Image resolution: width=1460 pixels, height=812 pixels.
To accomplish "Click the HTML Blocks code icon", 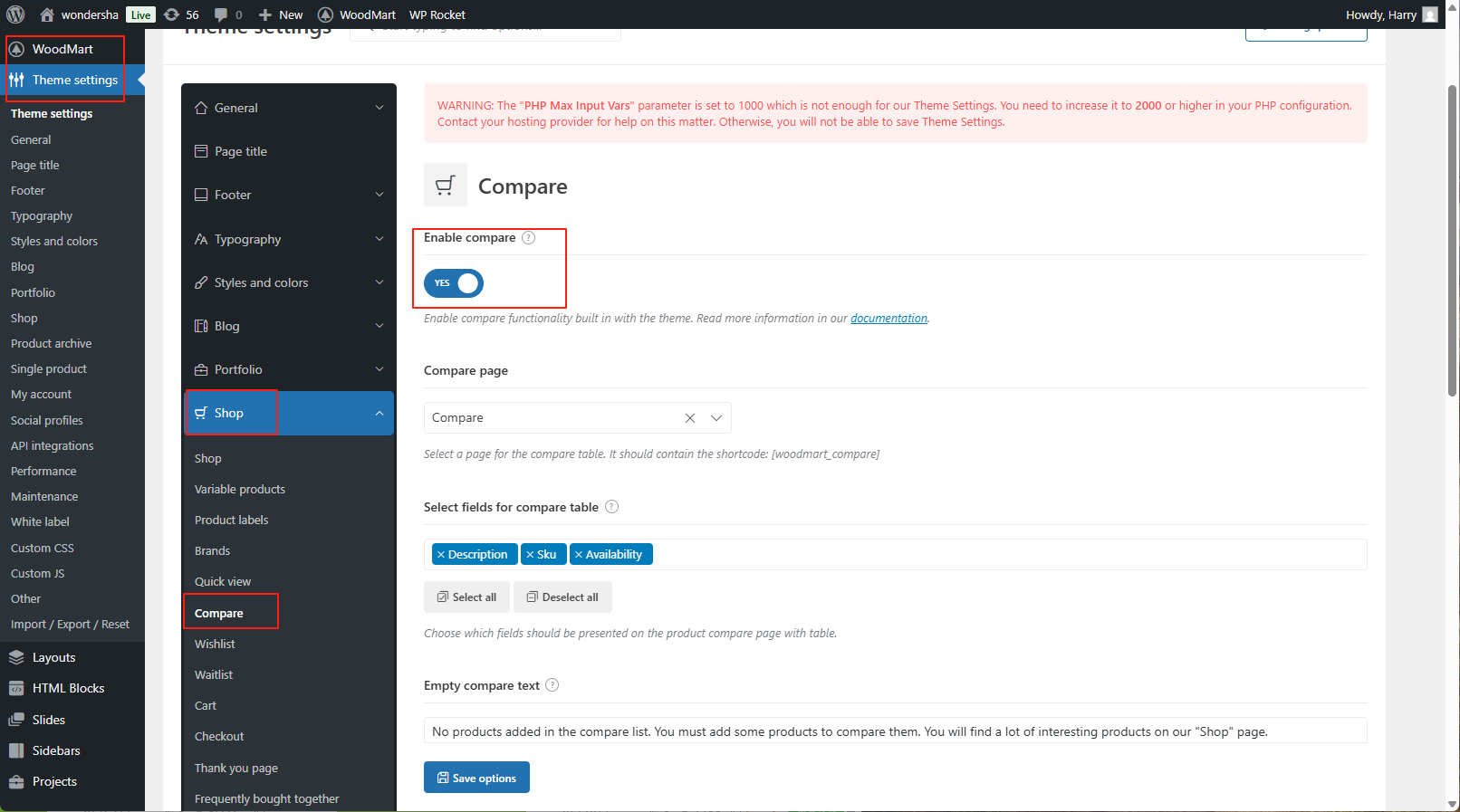I will [x=16, y=688].
